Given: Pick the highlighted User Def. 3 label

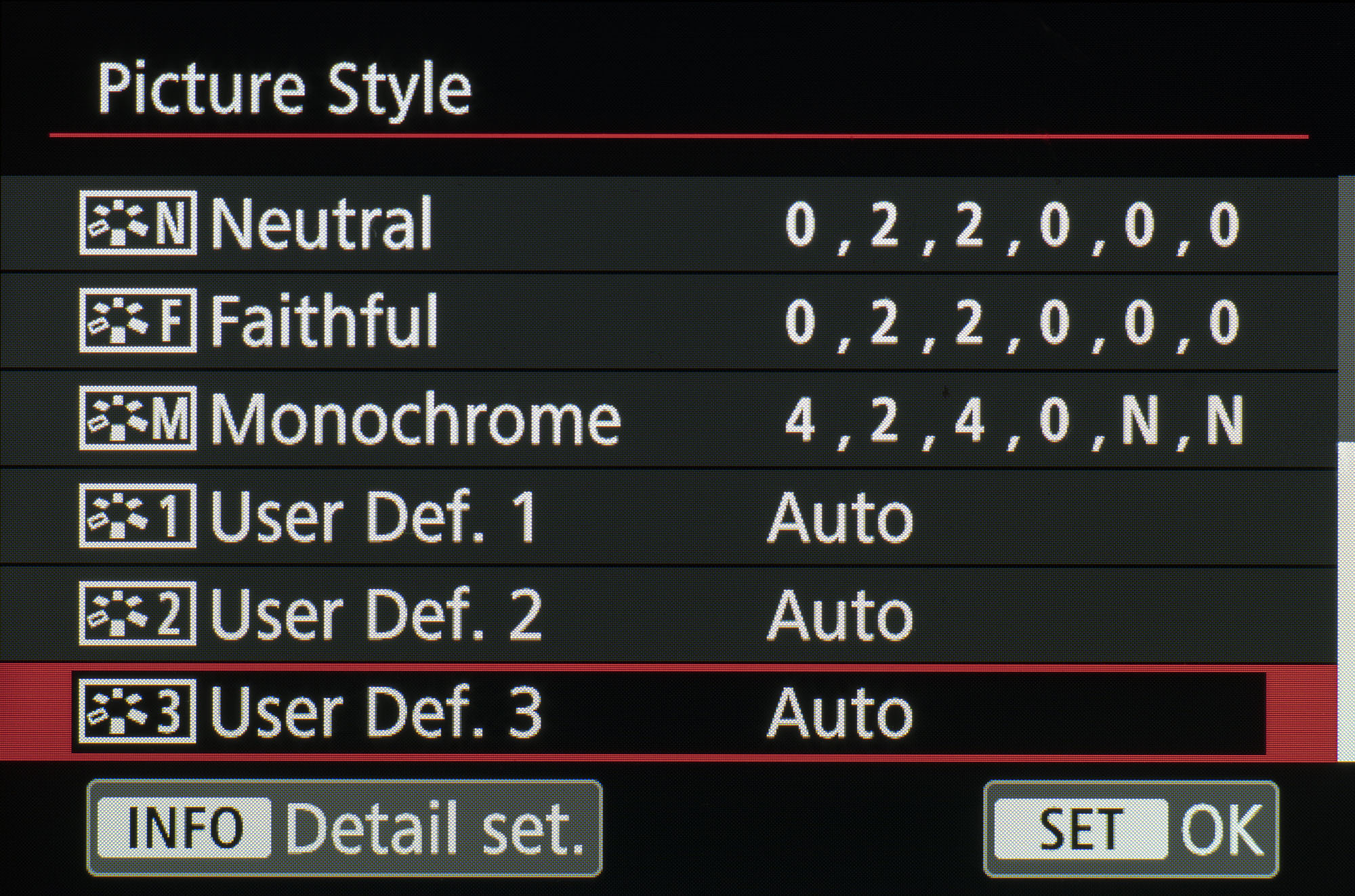Looking at the screenshot, I should [x=377, y=712].
